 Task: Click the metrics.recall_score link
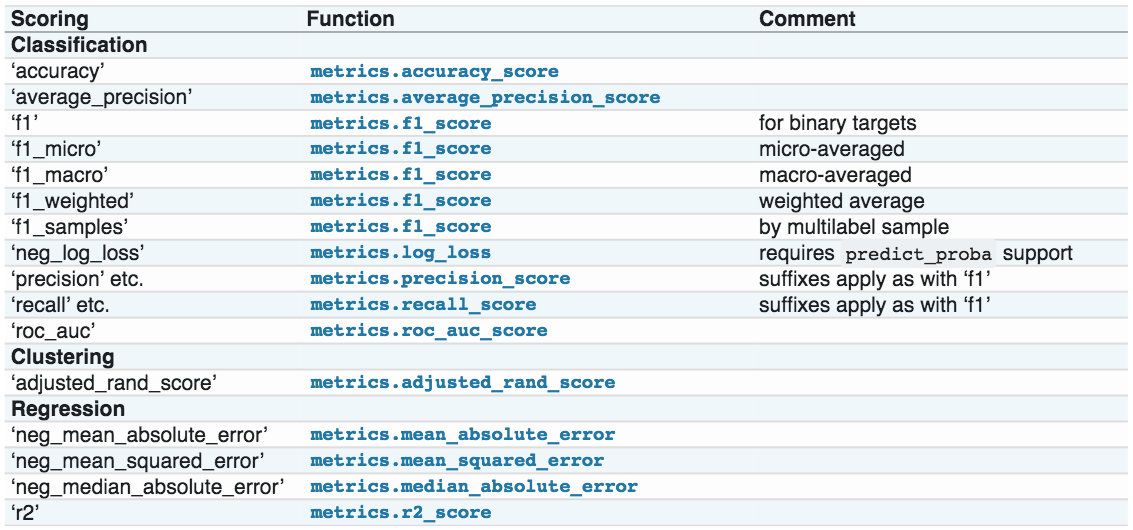(423, 305)
